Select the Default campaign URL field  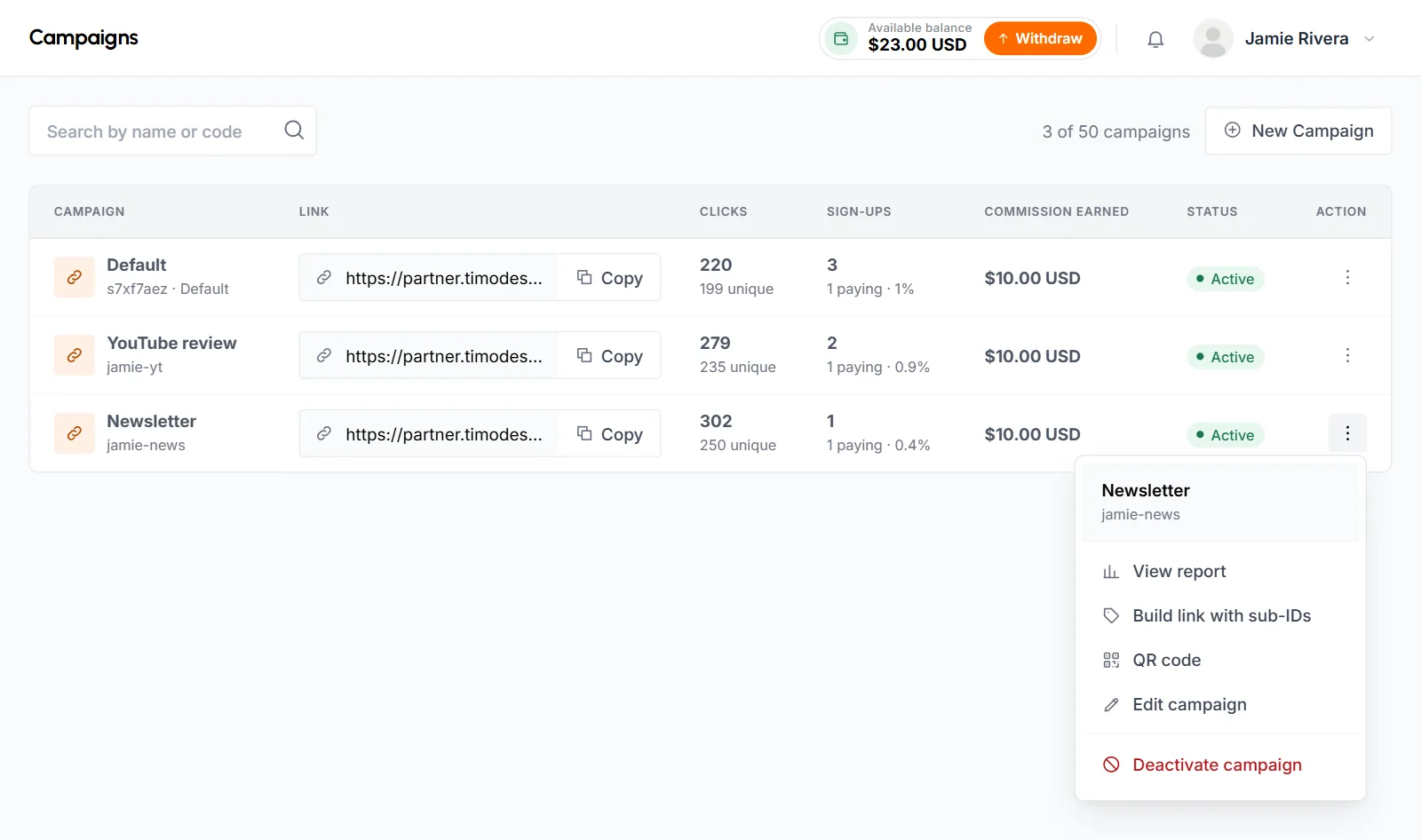tap(429, 278)
